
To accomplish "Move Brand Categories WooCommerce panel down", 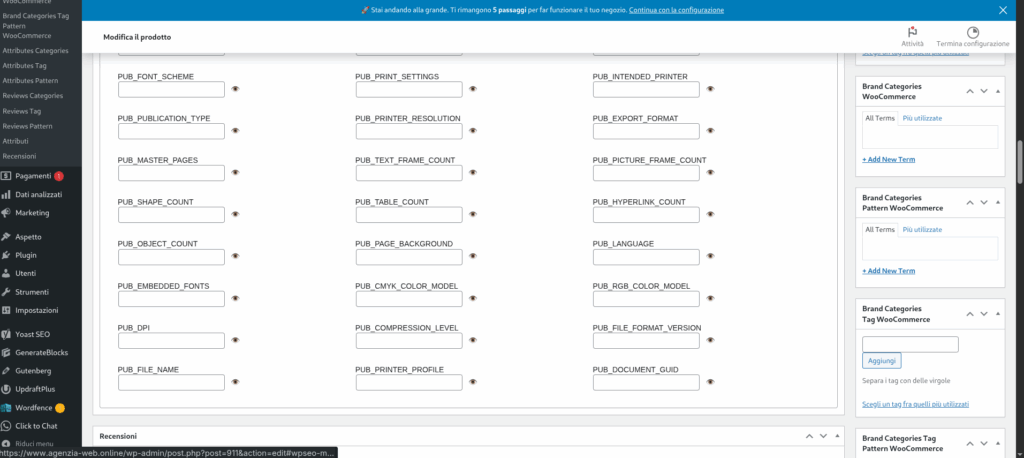I will pos(984,91).
